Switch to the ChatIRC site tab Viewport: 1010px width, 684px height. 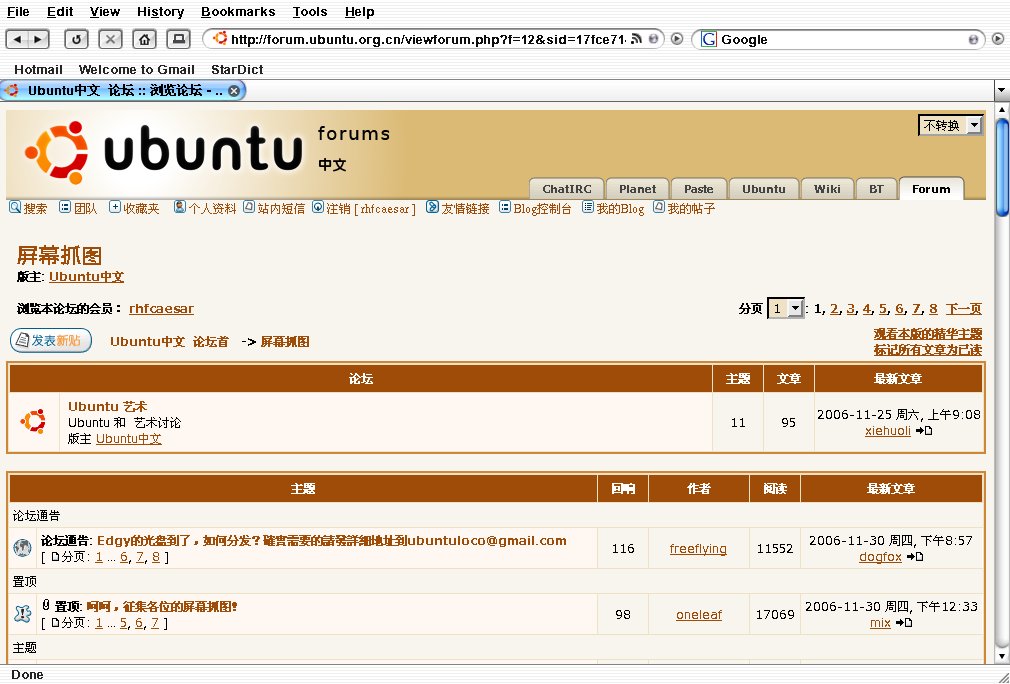tap(567, 189)
